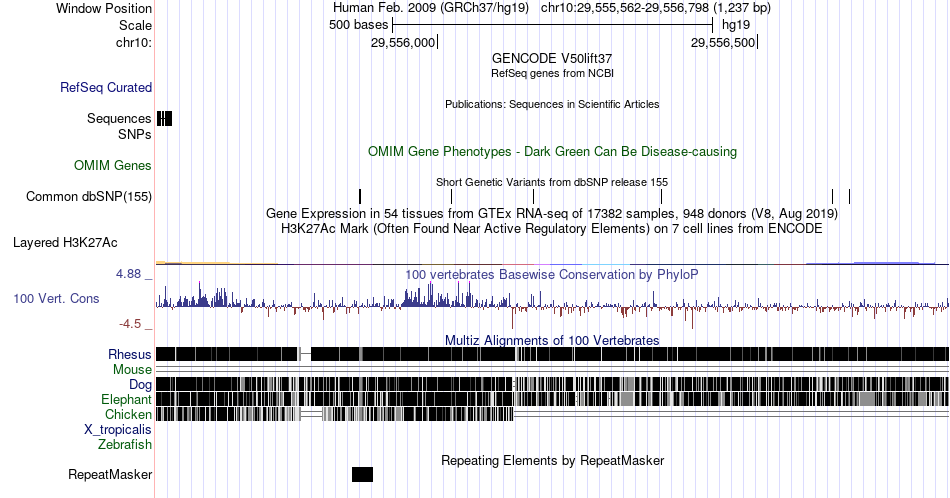Click the SNPs track label
Screen dimensions: 950x498
(135, 134)
